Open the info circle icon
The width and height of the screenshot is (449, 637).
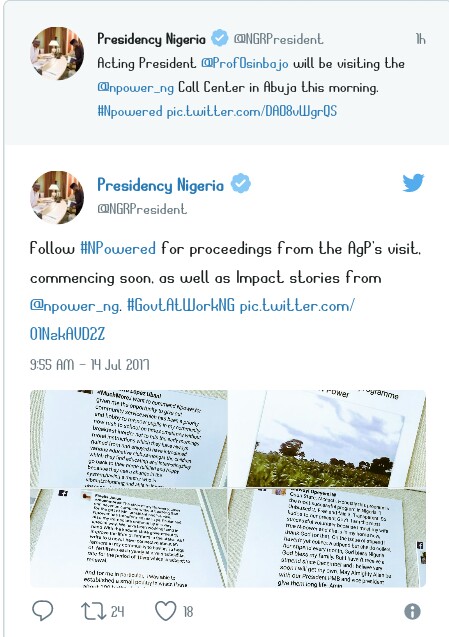pyautogui.click(x=412, y=611)
